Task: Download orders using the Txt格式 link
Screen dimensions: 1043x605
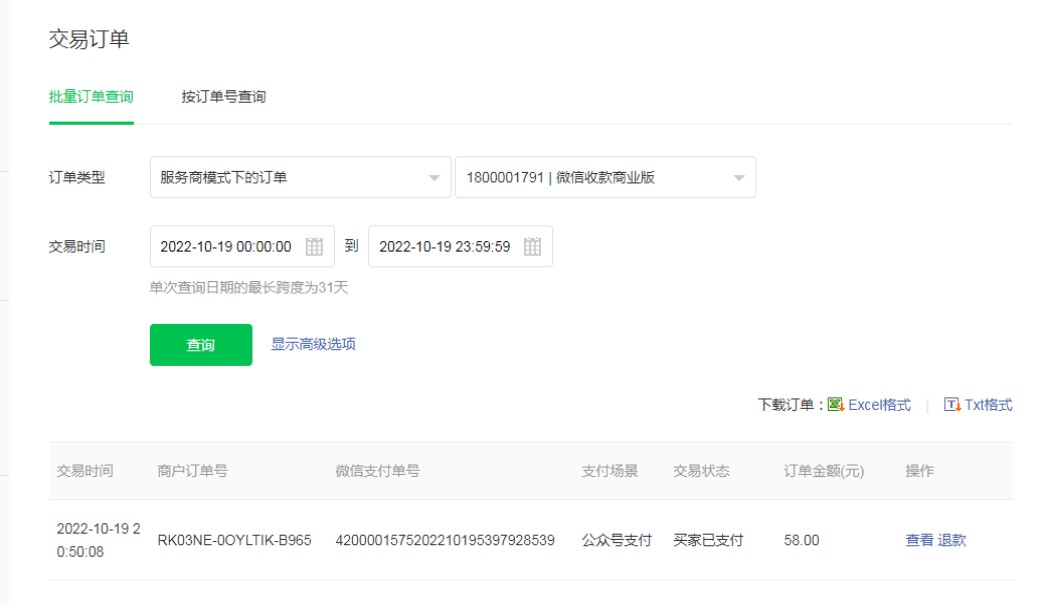Action: [988, 405]
